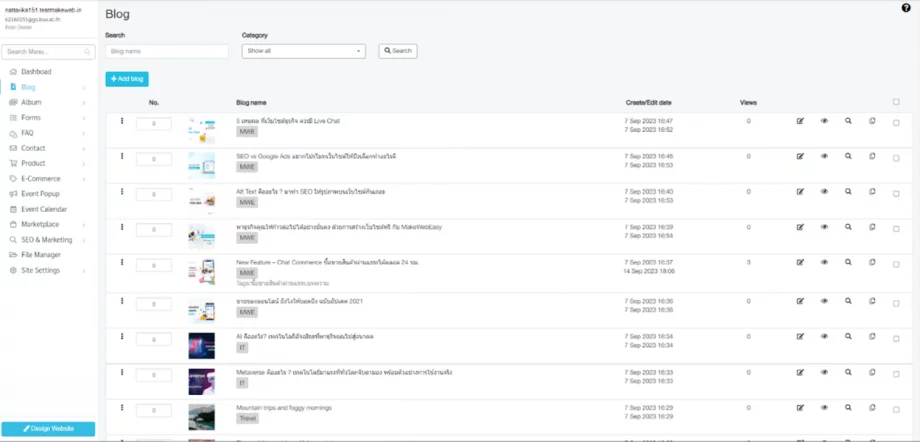Click magnifier icon for AI blog row
920x442 pixels.
[848, 336]
